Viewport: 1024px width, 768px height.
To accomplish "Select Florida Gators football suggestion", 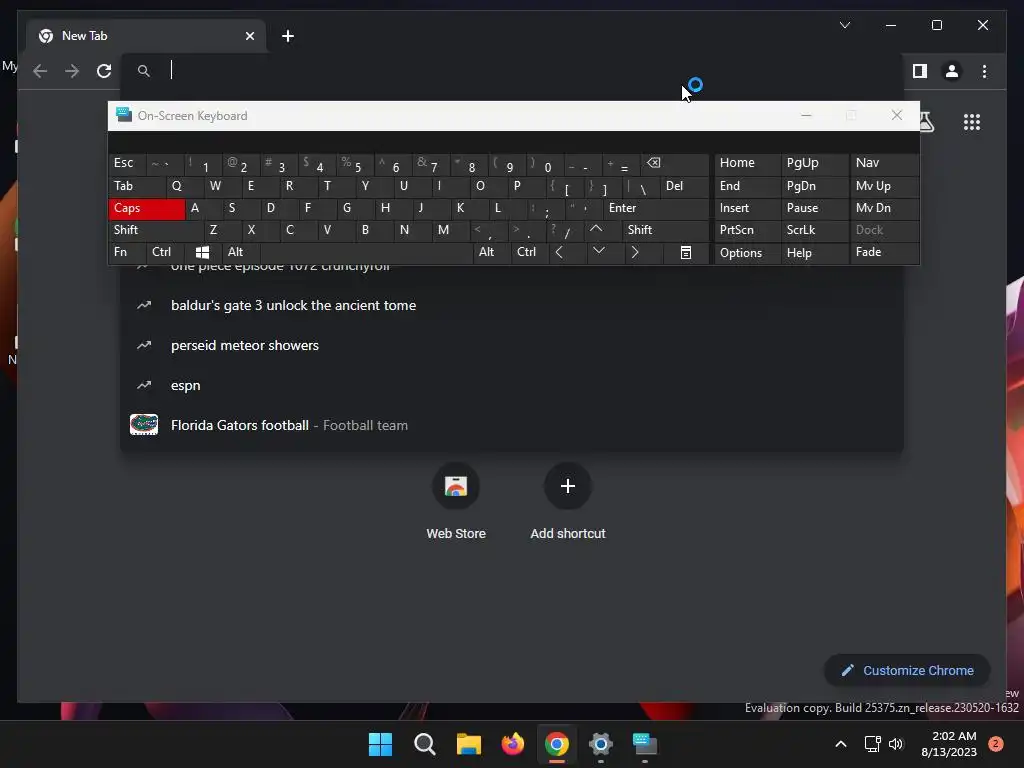I will point(511,425).
